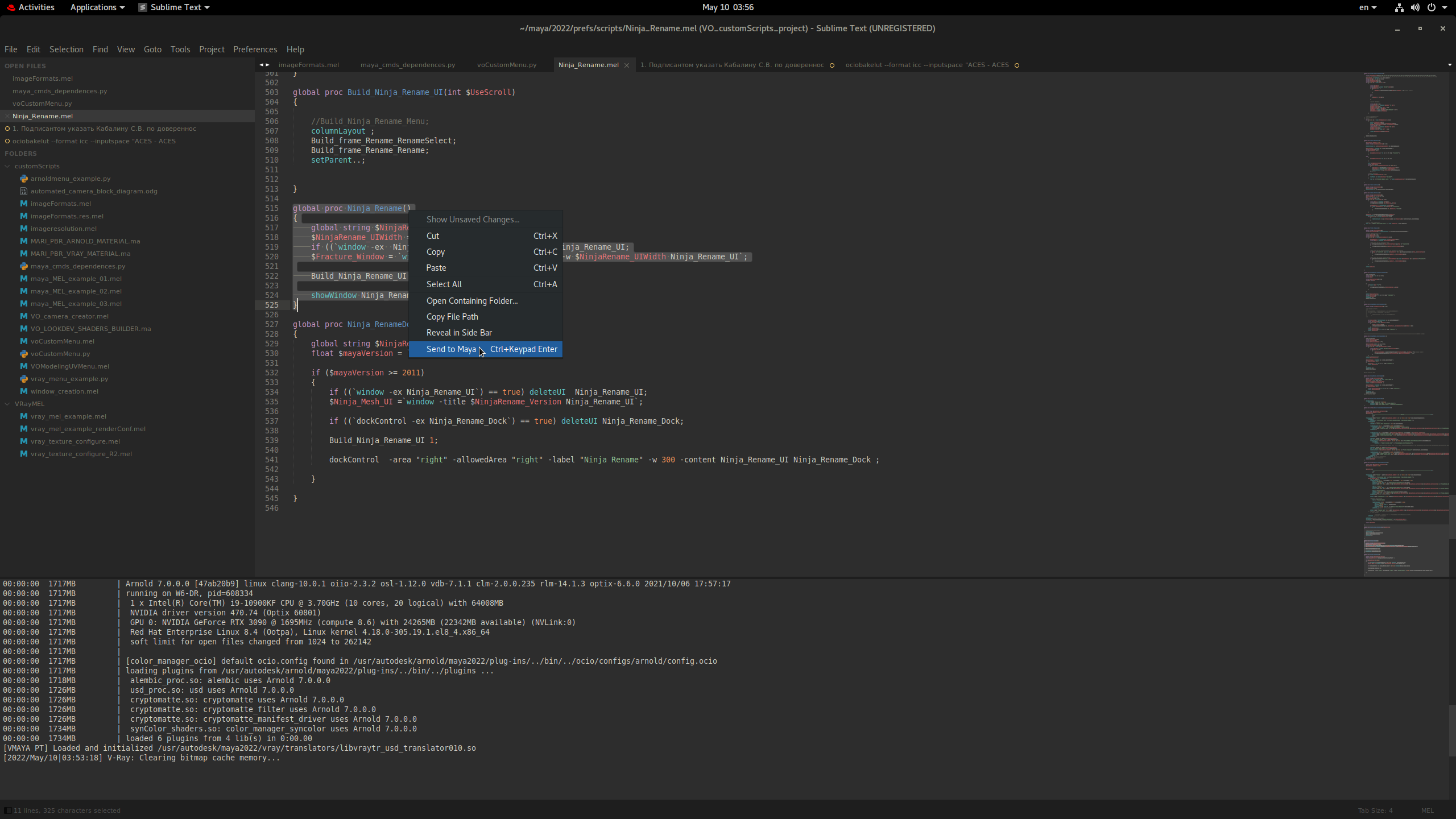Click the unsaved indicator on the Подписантом tab

point(833,65)
